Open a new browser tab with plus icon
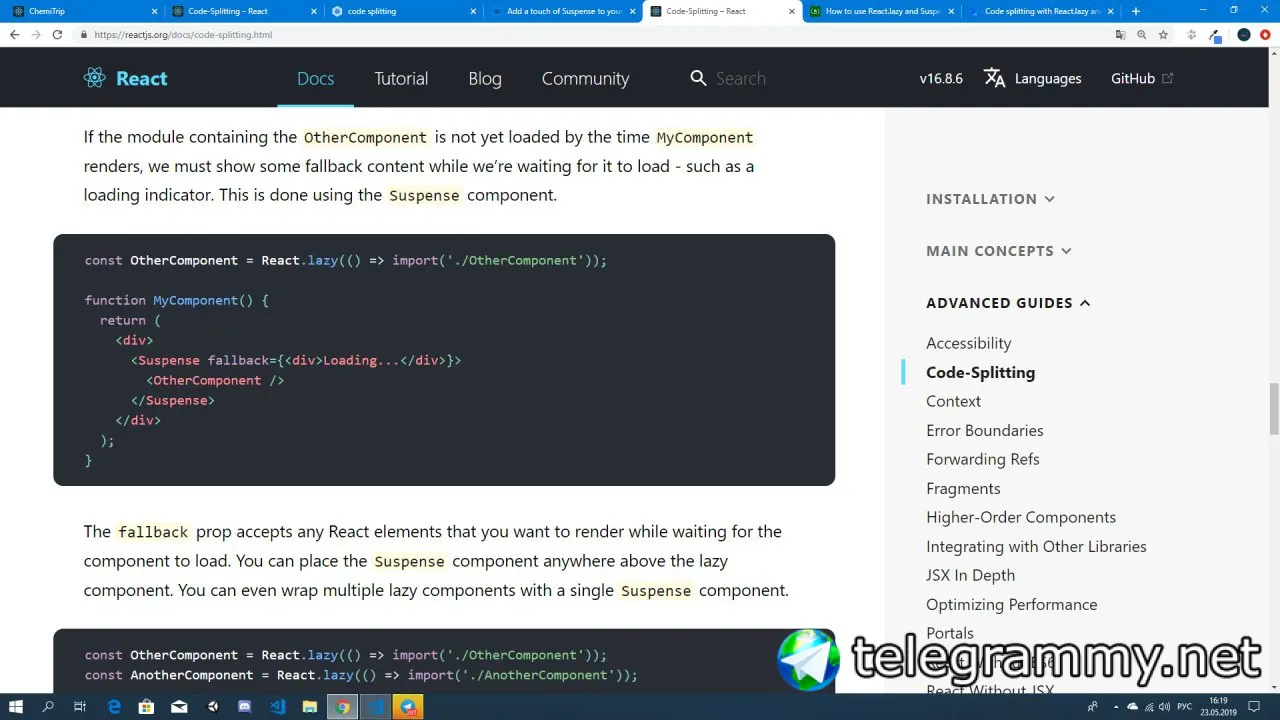The width and height of the screenshot is (1280, 720). pos(1135,11)
